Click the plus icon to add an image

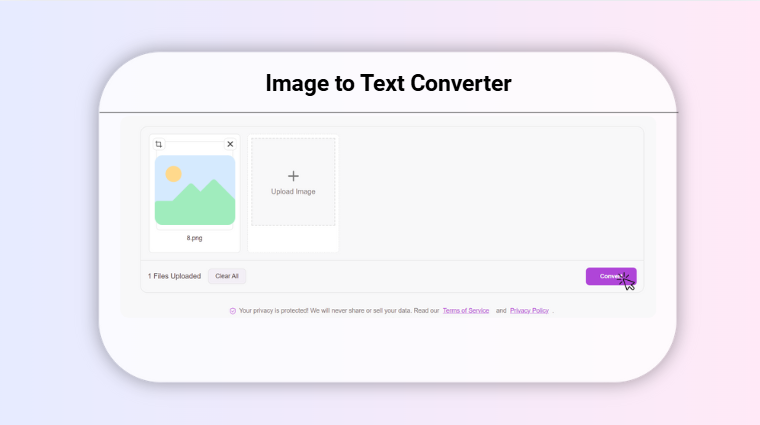[x=293, y=176]
